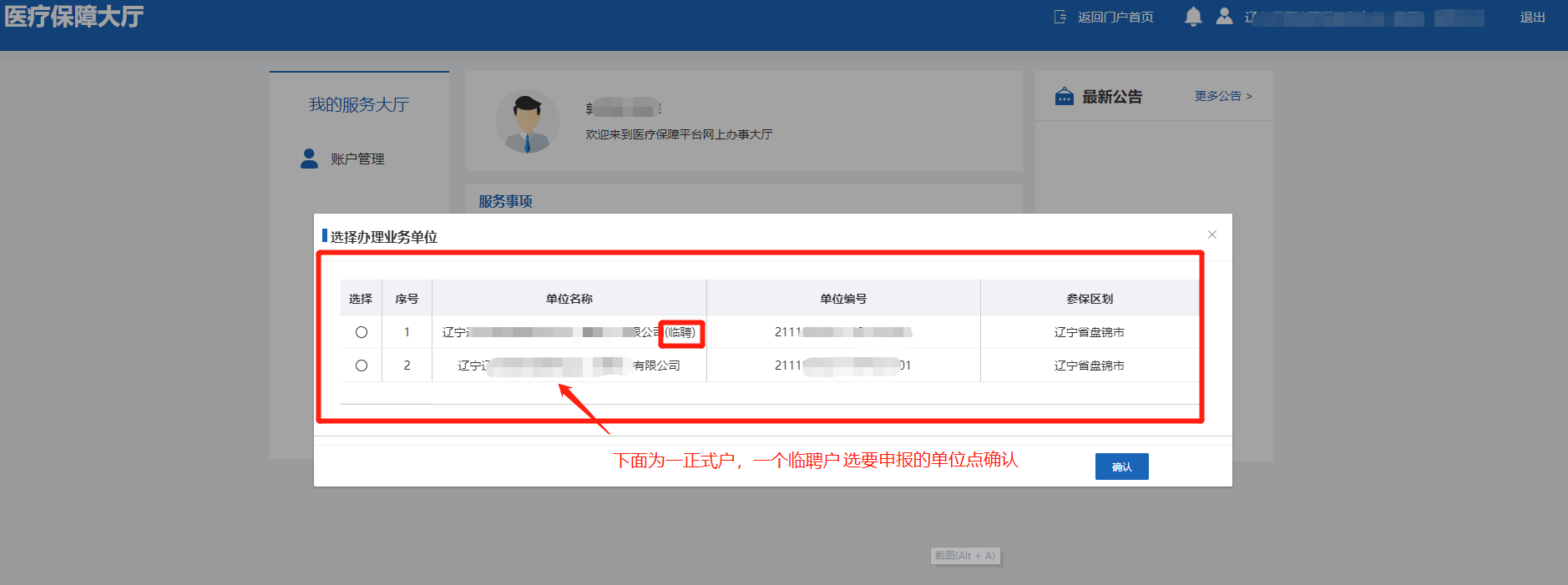The height and width of the screenshot is (585, 1568).
Task: Click the 最新公告 briefcase icon
Action: [x=1065, y=96]
